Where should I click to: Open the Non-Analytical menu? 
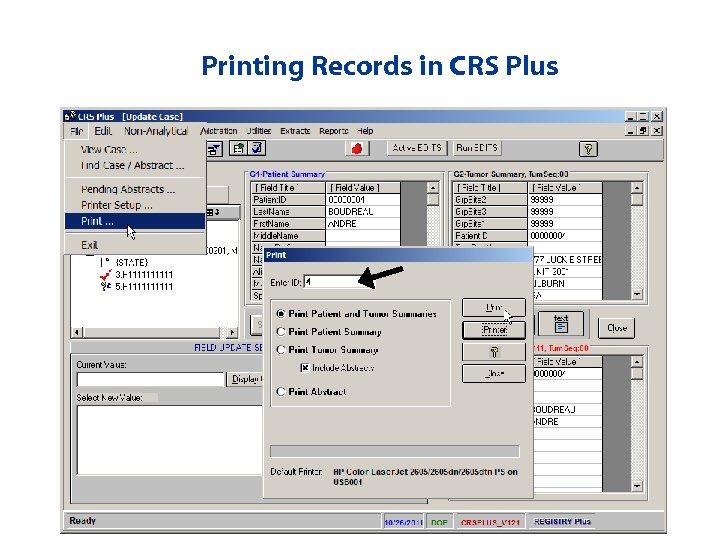coord(156,131)
